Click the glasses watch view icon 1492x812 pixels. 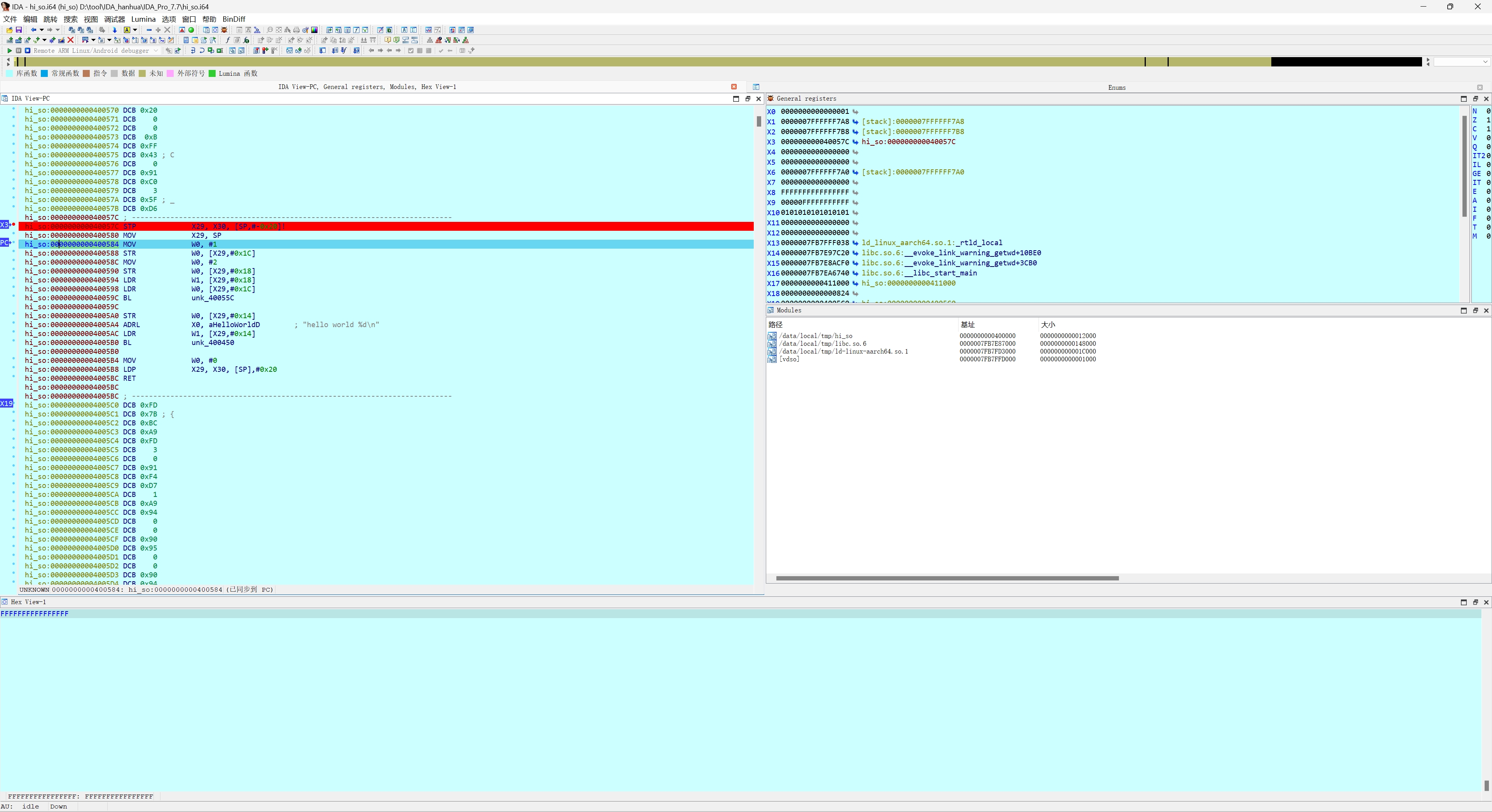[289, 51]
